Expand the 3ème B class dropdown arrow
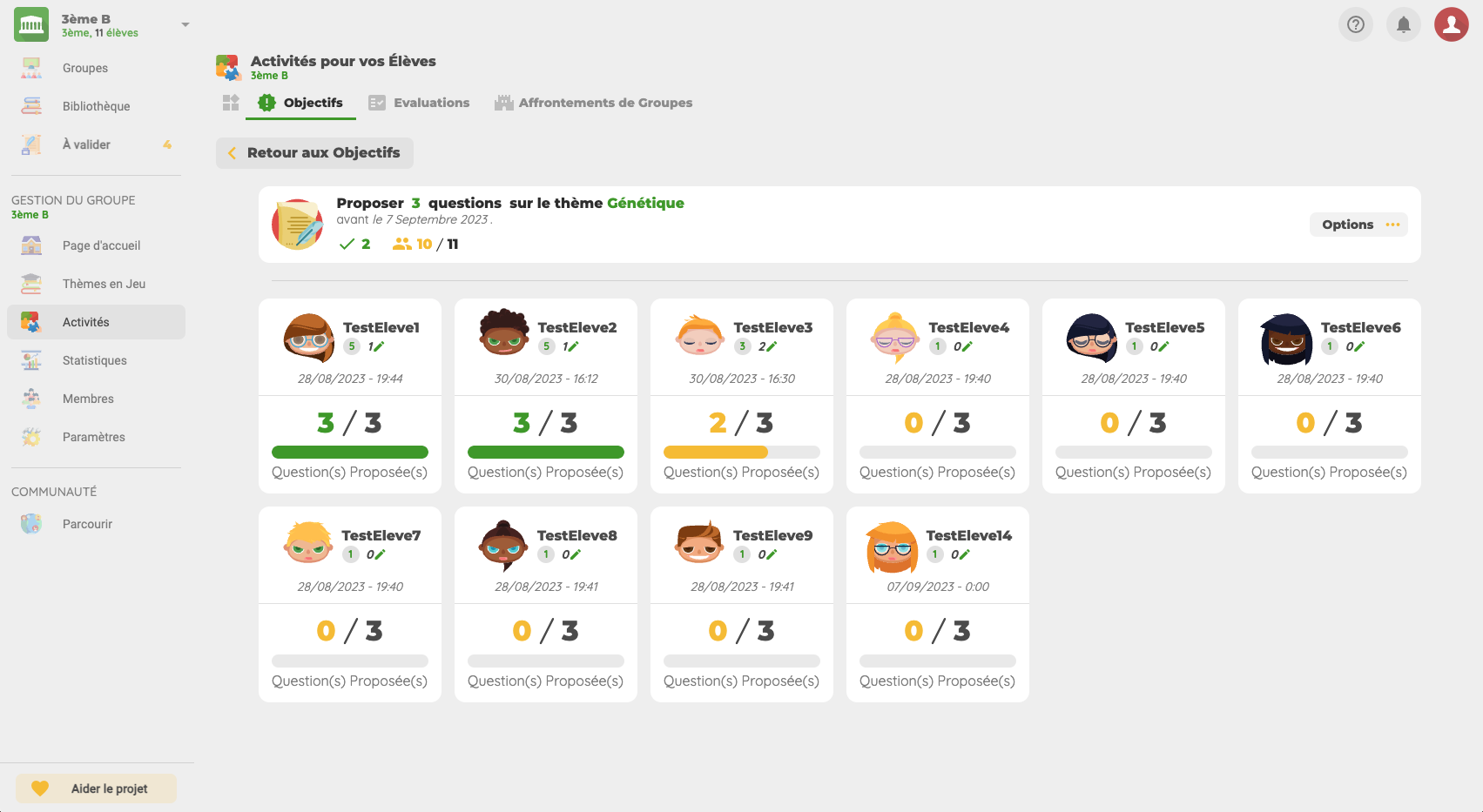The height and width of the screenshot is (812, 1483). coord(185,24)
